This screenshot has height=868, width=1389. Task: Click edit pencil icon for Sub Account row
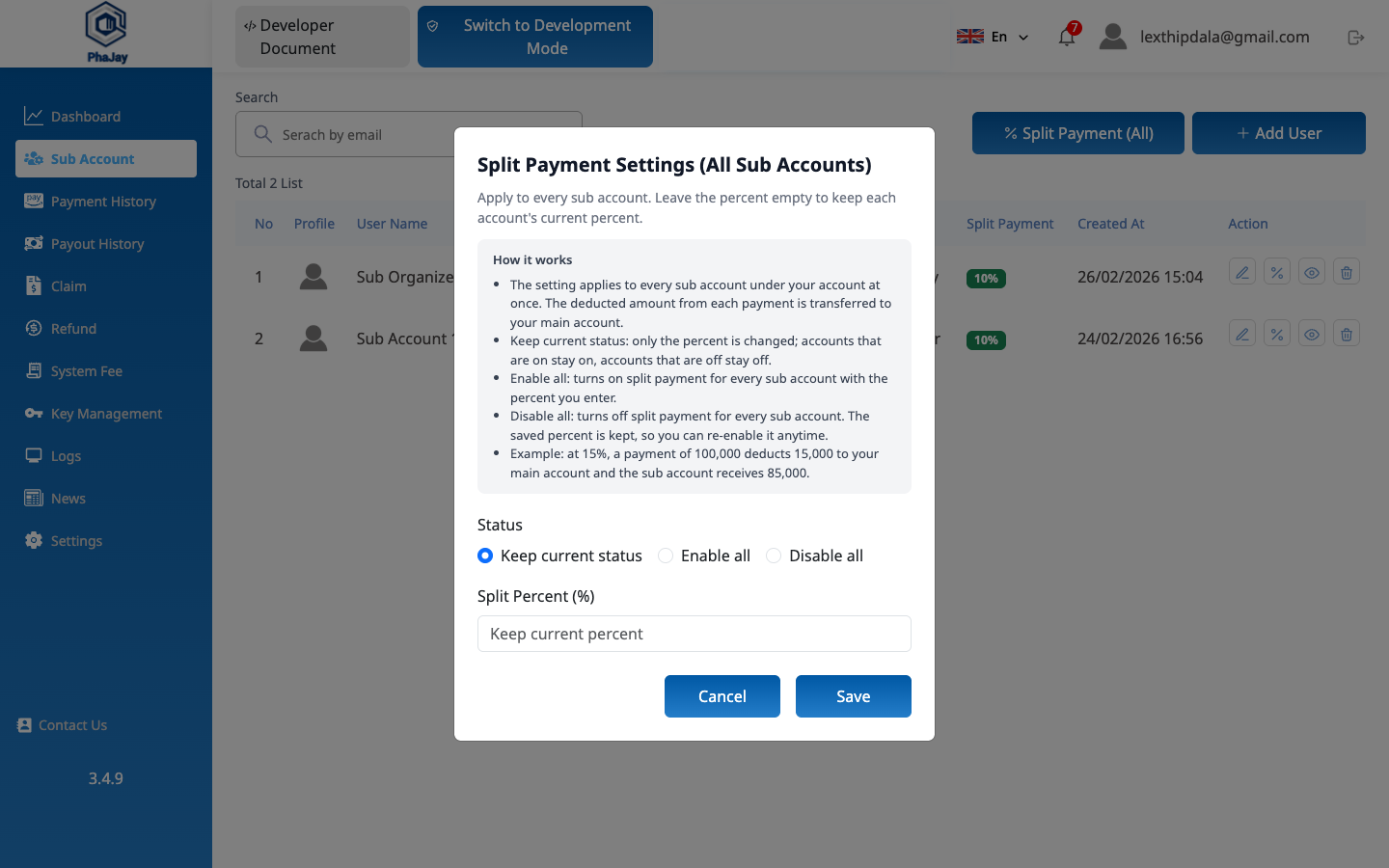pyautogui.click(x=1242, y=334)
